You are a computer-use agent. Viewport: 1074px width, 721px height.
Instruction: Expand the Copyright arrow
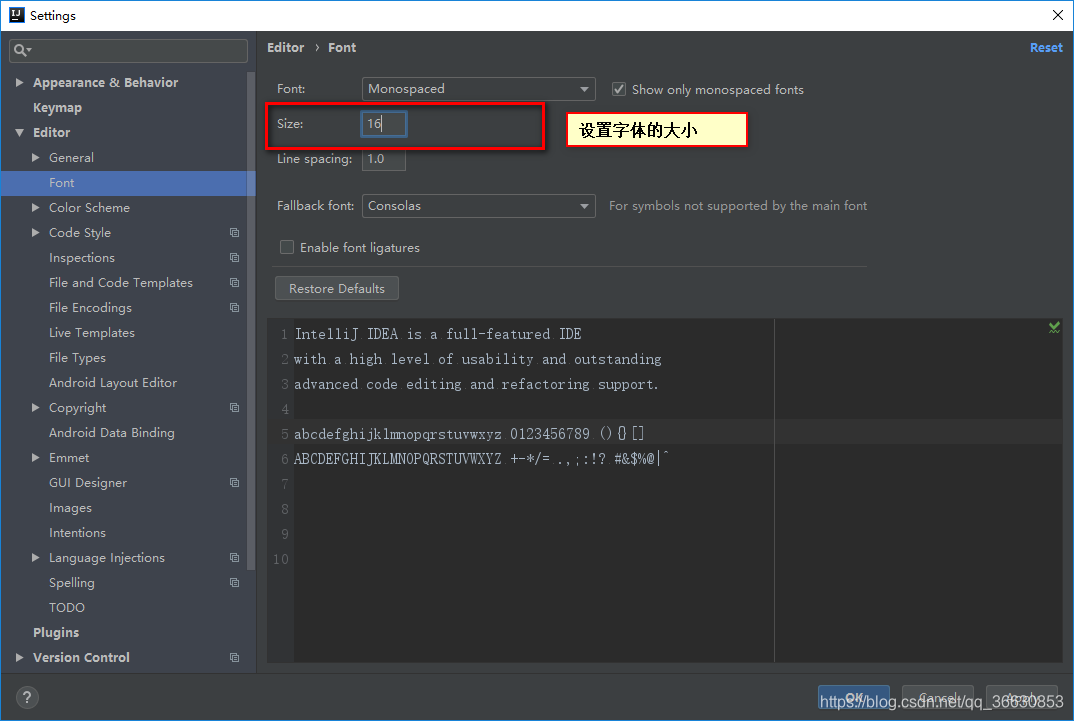36,407
